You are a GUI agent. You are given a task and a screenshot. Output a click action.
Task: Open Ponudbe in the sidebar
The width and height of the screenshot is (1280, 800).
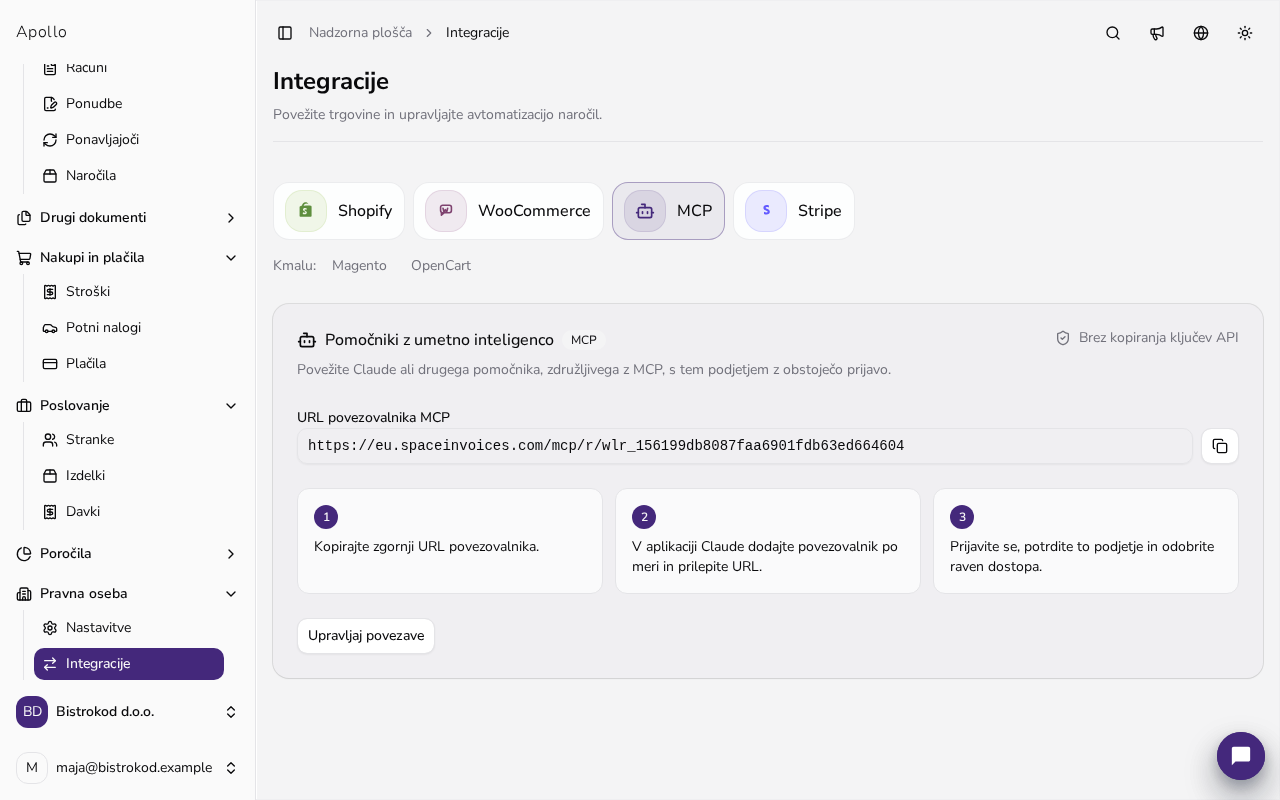[129, 104]
